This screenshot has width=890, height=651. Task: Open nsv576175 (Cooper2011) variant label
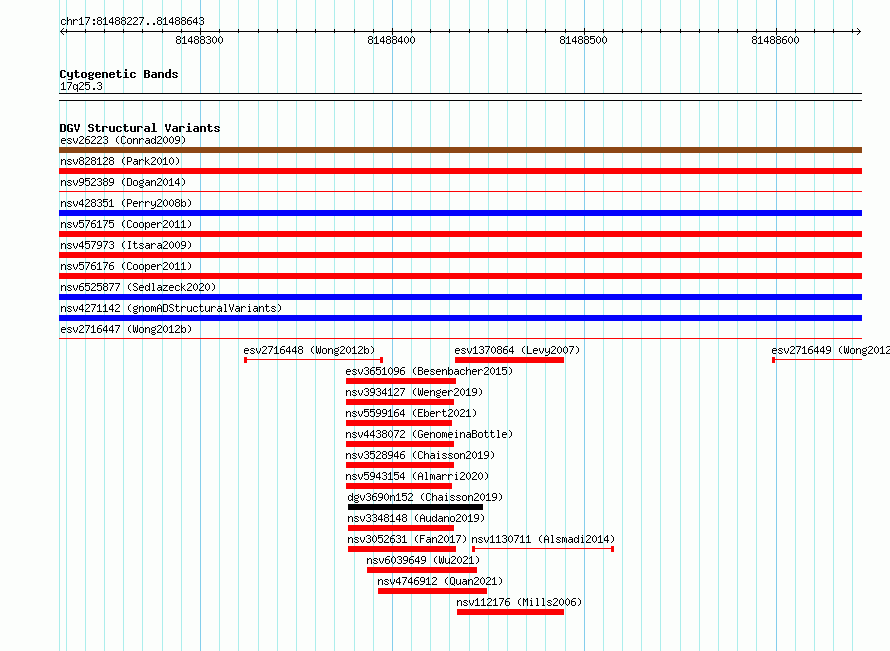[x=126, y=224]
